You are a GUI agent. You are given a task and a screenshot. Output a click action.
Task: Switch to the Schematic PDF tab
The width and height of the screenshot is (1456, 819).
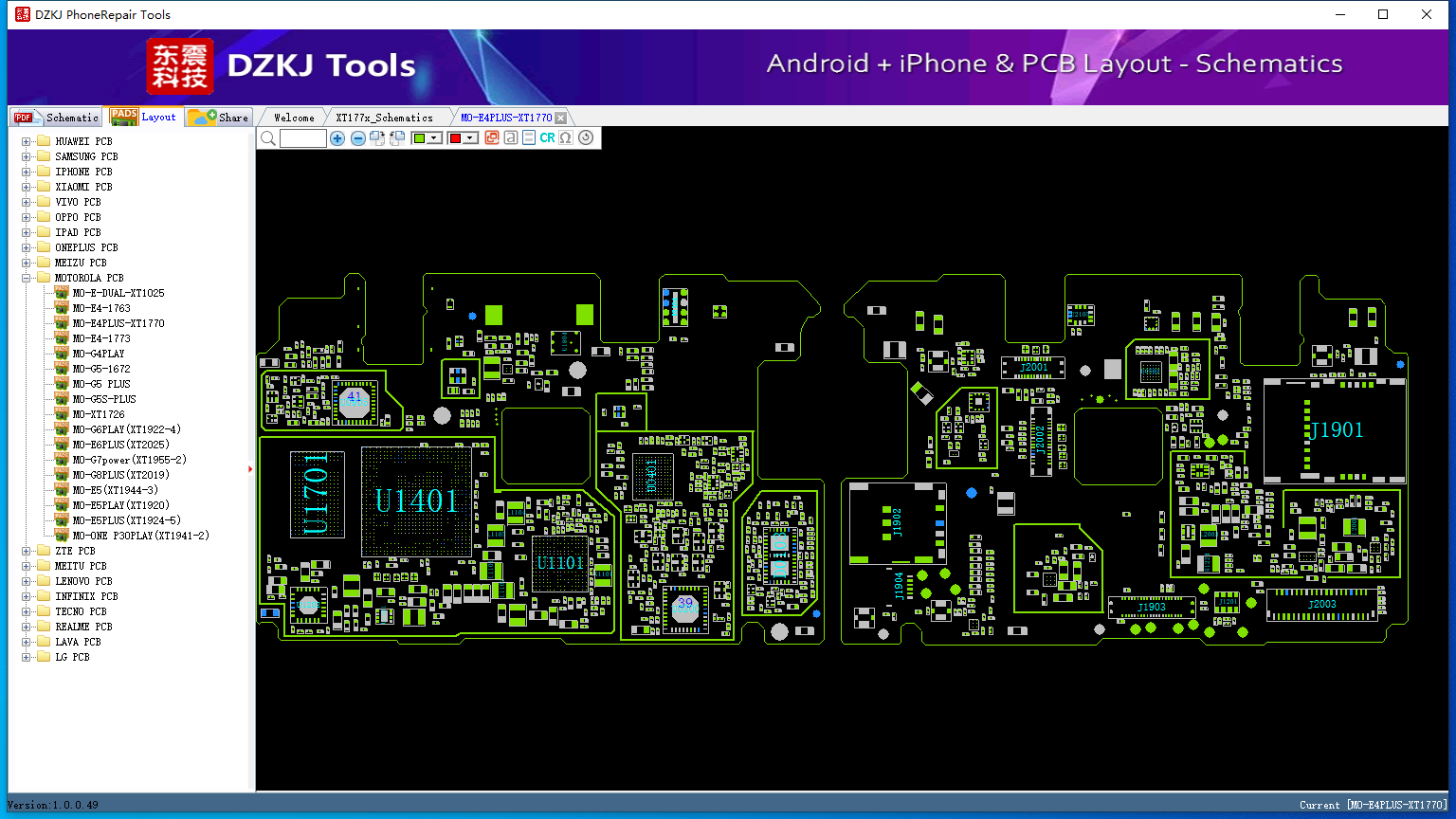[x=57, y=118]
